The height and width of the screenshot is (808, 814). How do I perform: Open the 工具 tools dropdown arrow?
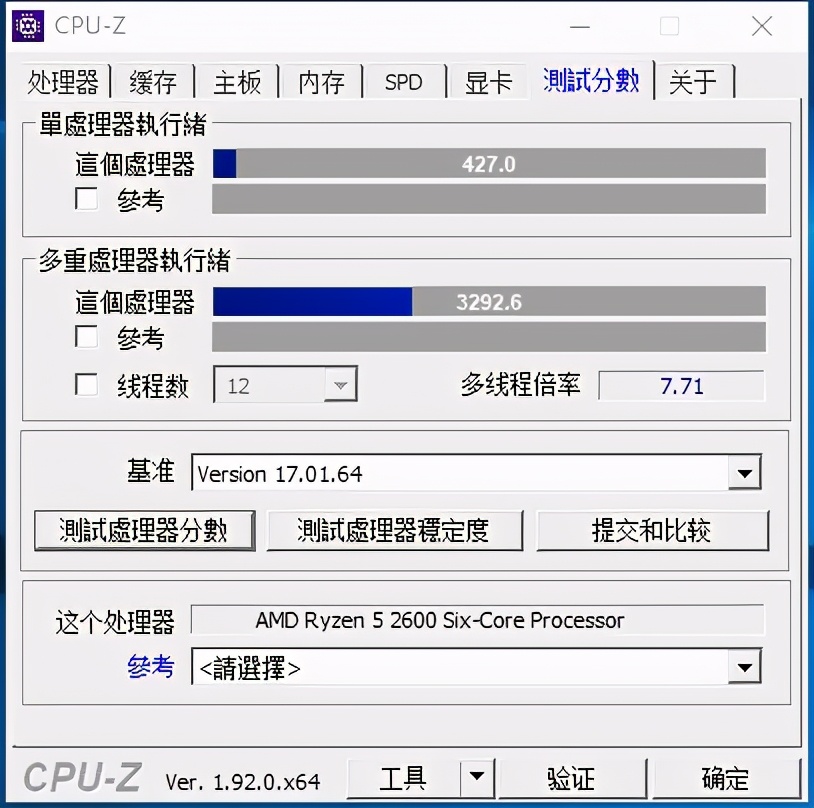(477, 778)
